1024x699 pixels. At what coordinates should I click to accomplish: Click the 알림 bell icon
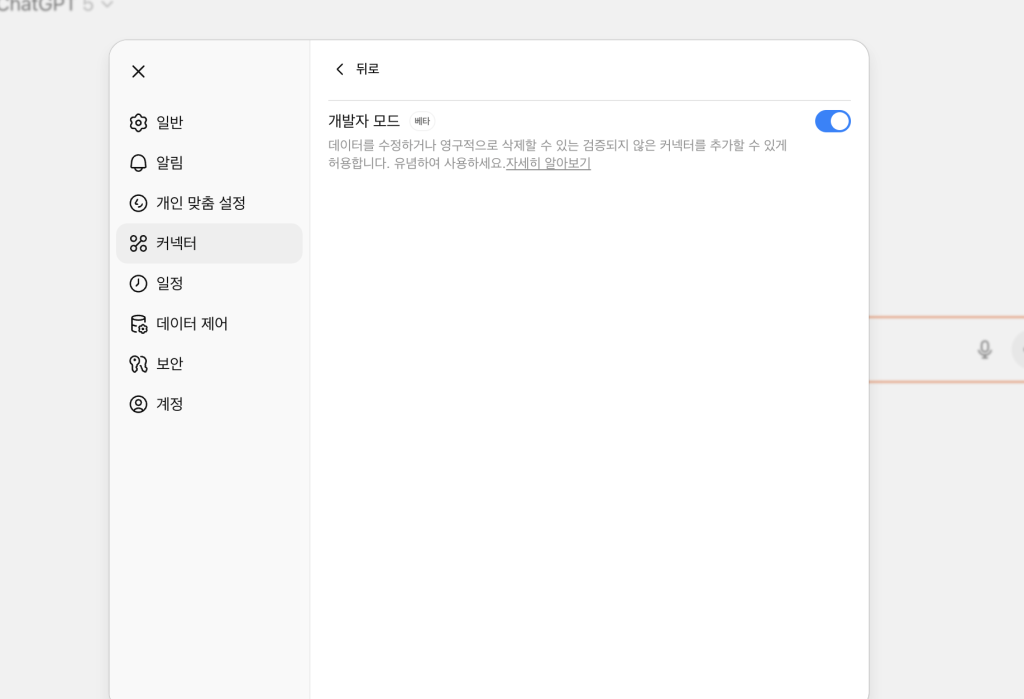pyautogui.click(x=138, y=163)
